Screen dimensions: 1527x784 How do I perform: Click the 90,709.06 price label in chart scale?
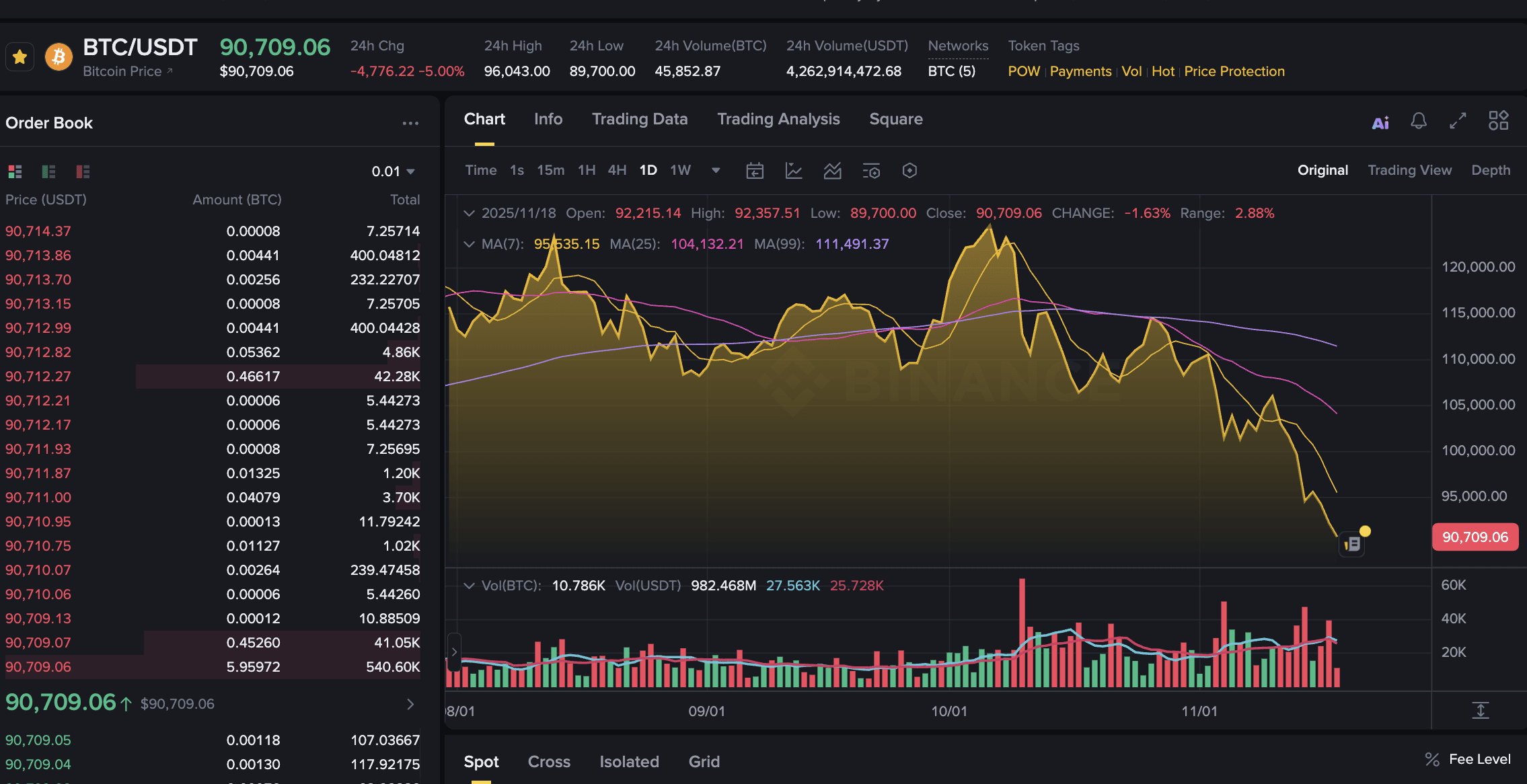(1475, 537)
